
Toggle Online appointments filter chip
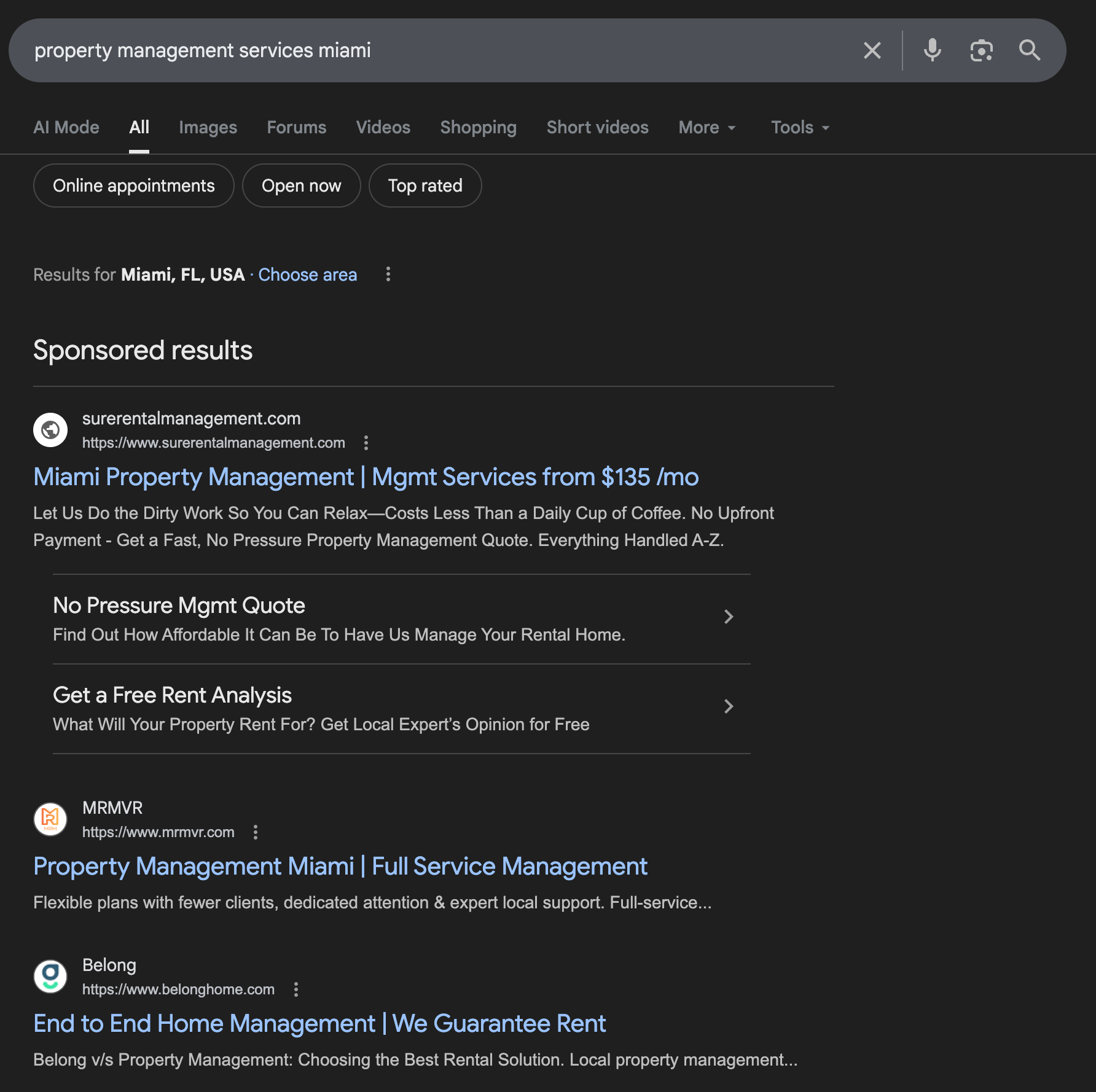(x=134, y=185)
